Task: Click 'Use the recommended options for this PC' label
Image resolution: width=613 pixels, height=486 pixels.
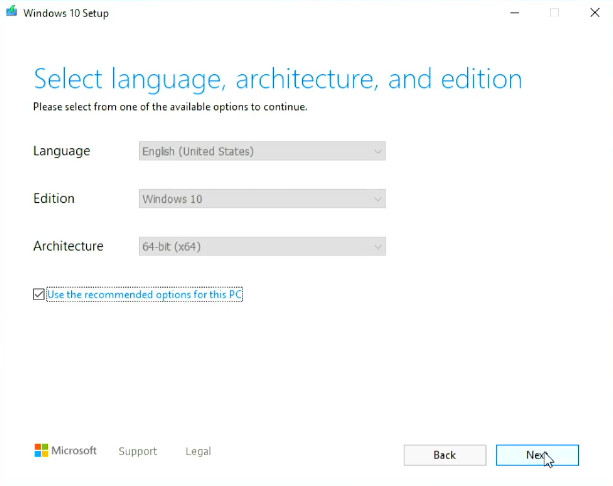Action: (x=144, y=295)
